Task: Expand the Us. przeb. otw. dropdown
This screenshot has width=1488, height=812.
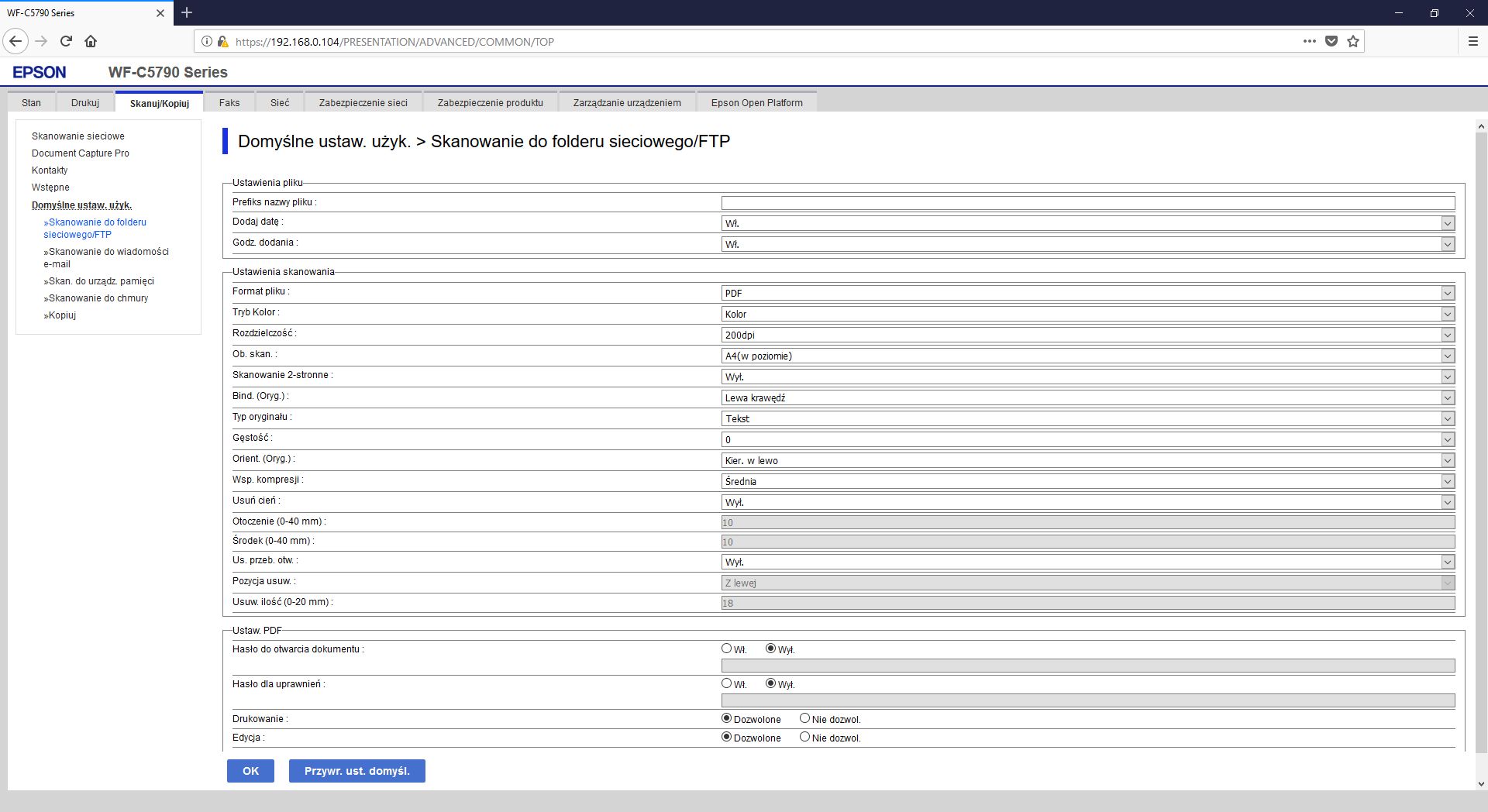Action: tap(1088, 562)
